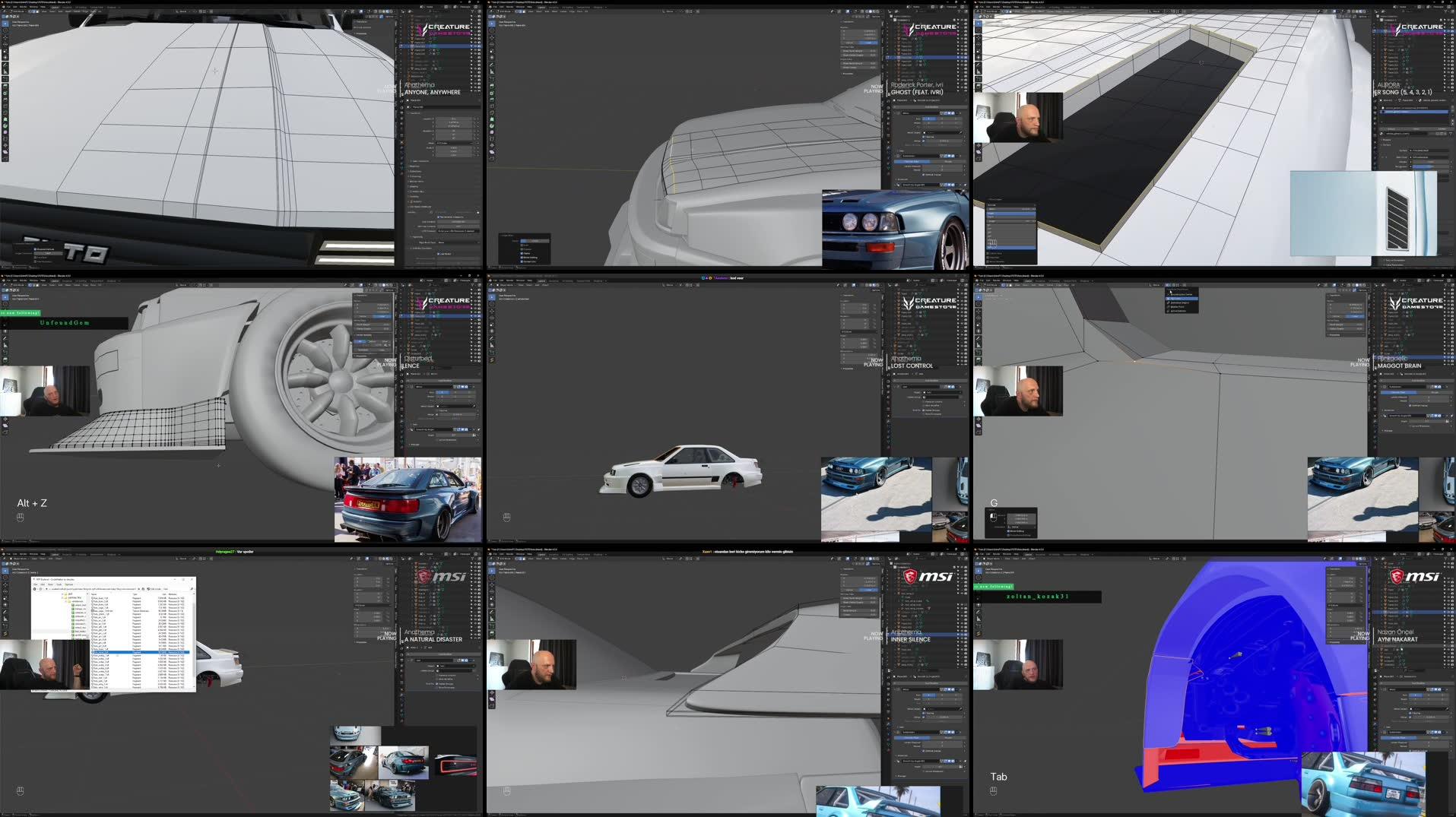Pick Annotate tool in Anyone, Anywhere screenshot toolbar
The width and height of the screenshot is (1456, 817).
tap(5, 65)
